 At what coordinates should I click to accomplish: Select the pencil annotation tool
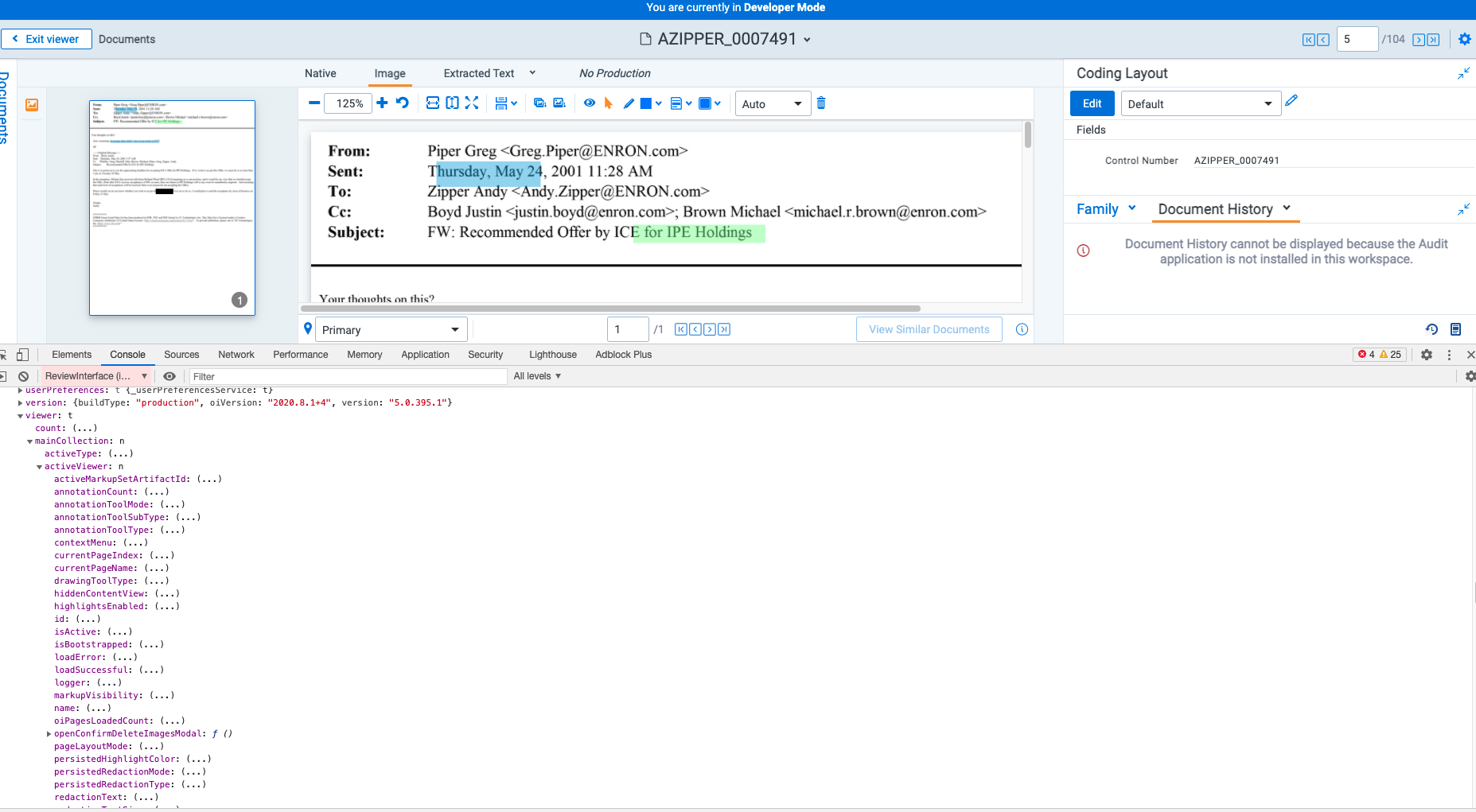[628, 103]
